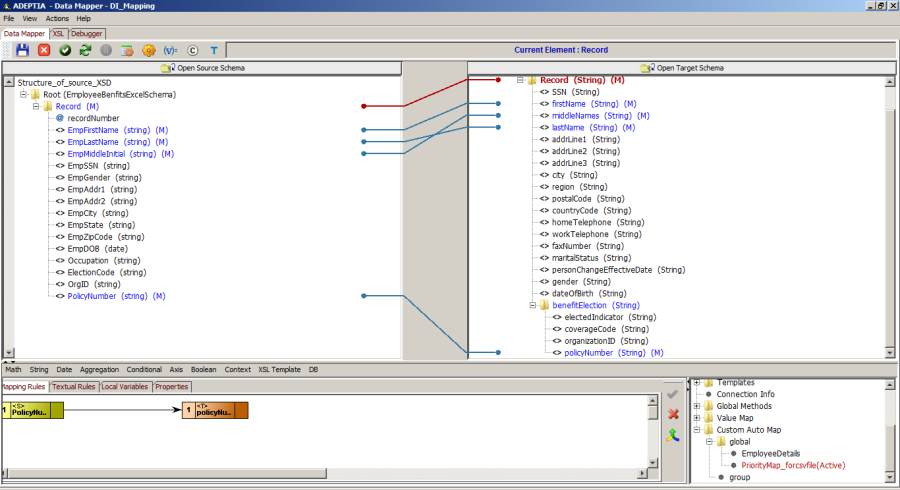Collapse the target Record node
900x490 pixels.
pyautogui.click(x=520, y=80)
